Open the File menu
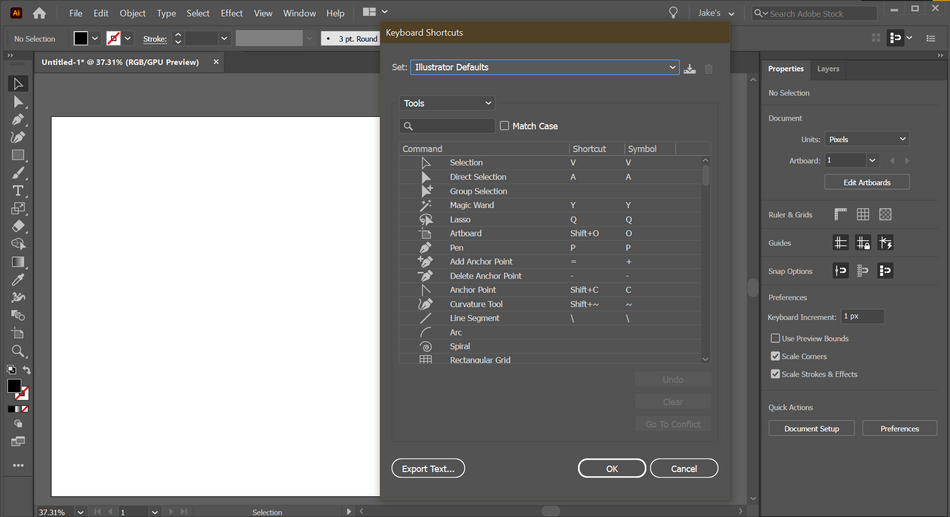Screen dimensions: 950x517 tap(75, 13)
